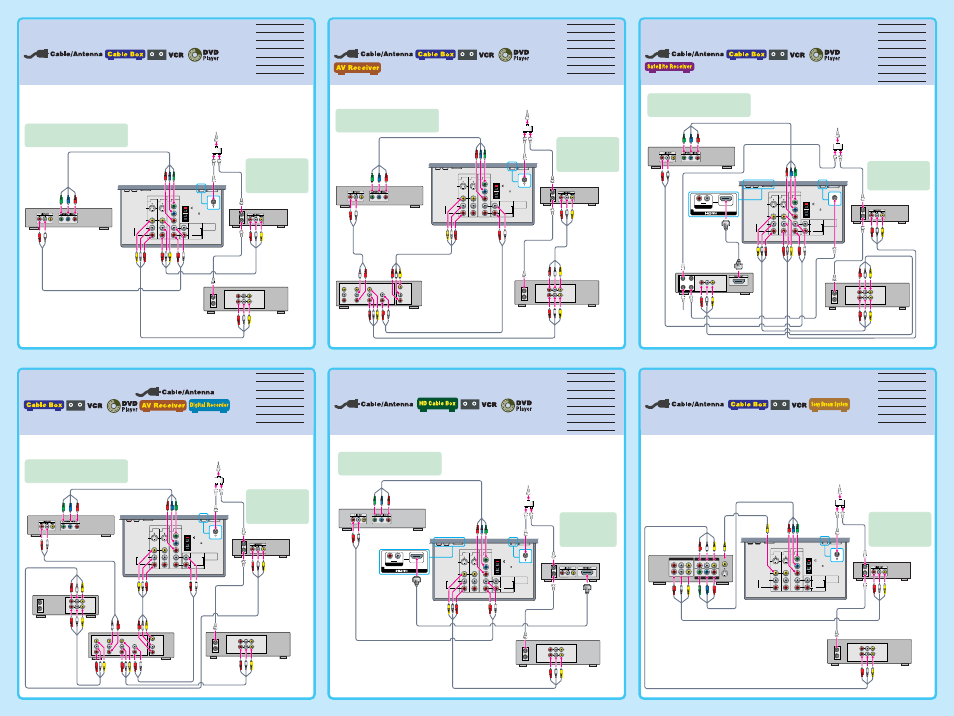Viewport: 954px width, 716px height.
Task: Select the orange Sony Dream System badge
Action: [829, 405]
